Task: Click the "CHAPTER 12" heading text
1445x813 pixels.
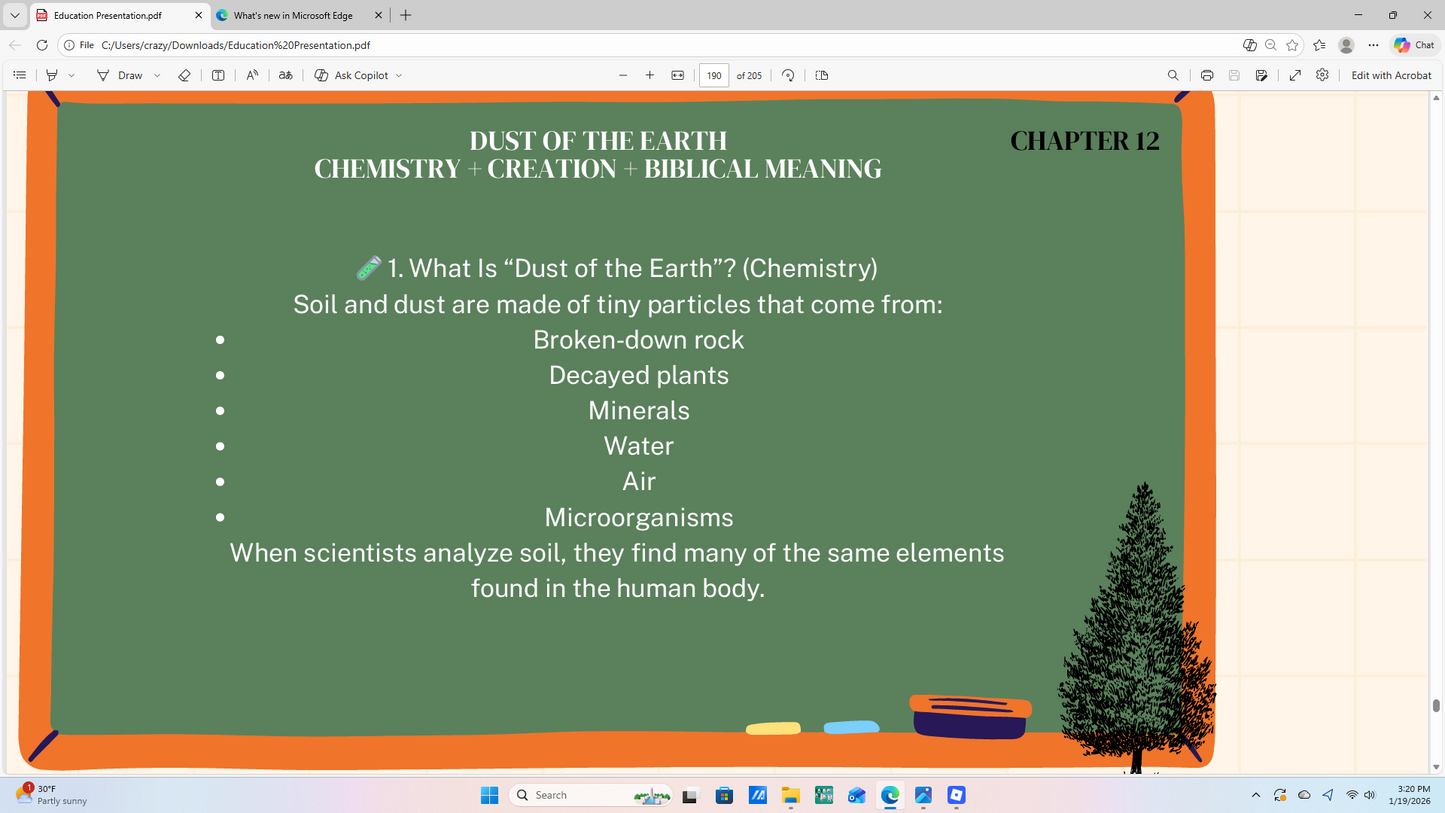Action: 1084,141
